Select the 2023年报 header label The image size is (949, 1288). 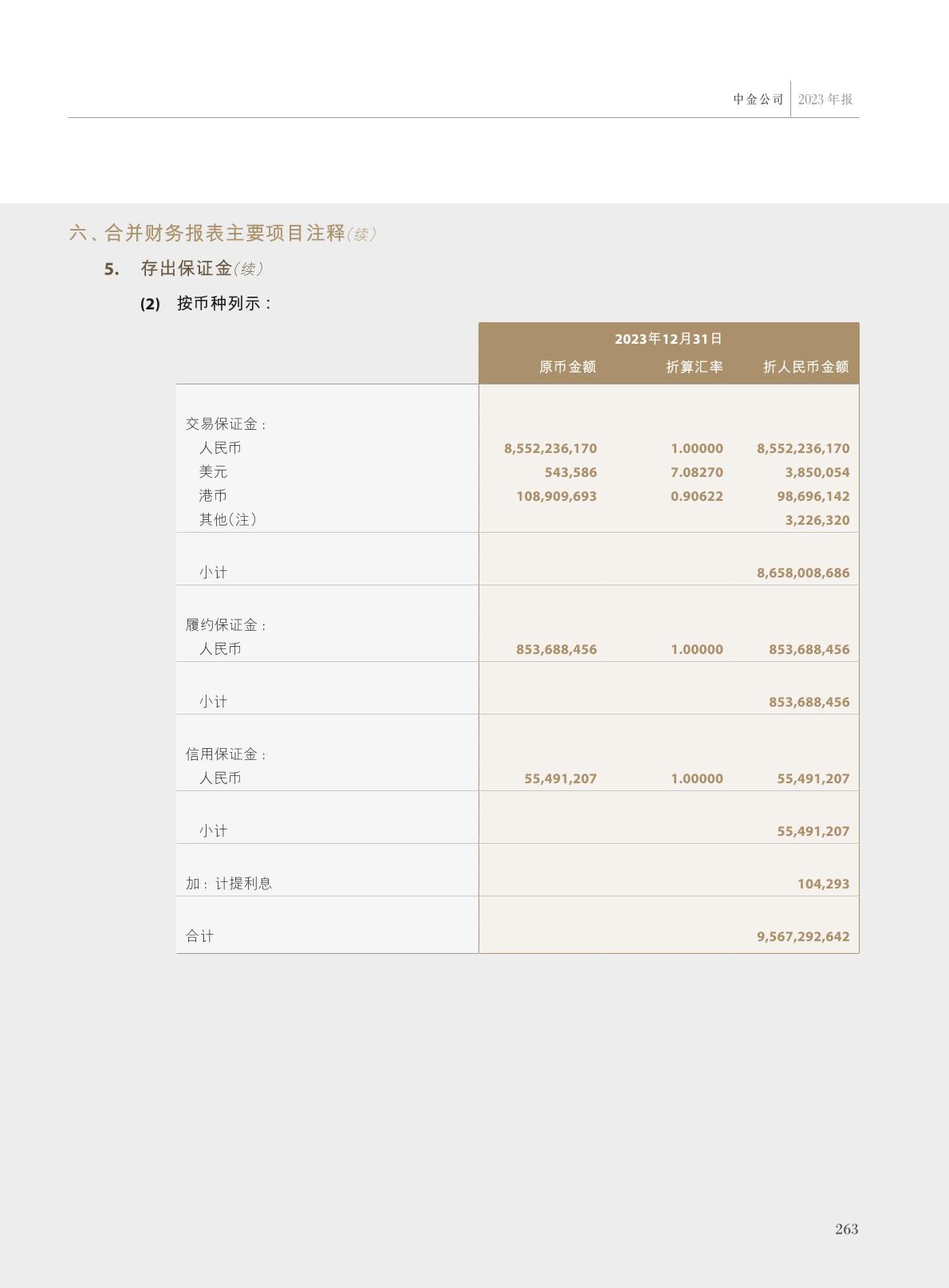click(825, 100)
